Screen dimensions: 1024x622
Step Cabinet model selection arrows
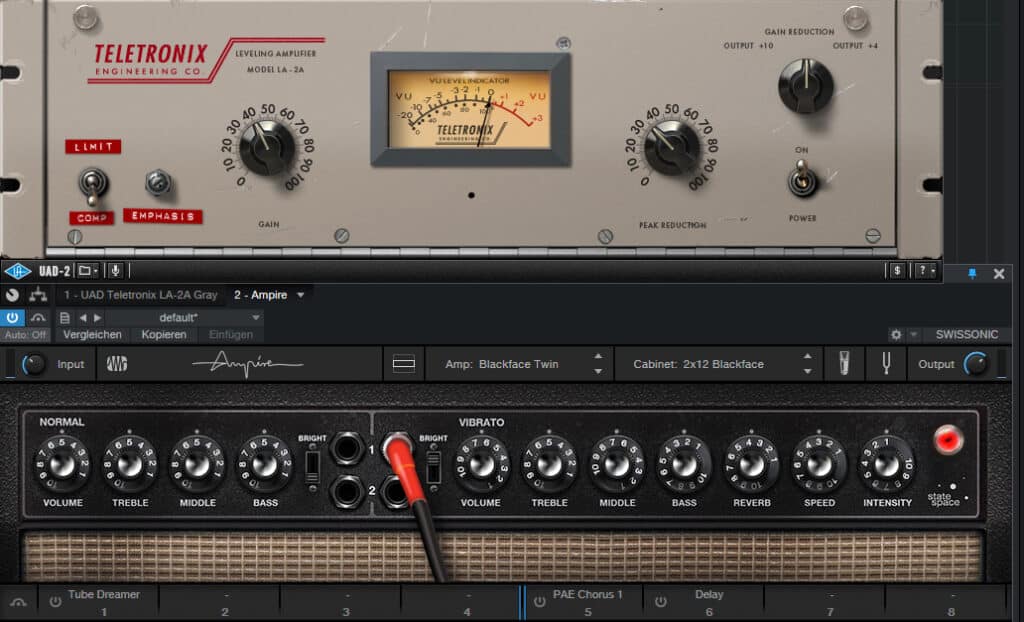pos(808,364)
